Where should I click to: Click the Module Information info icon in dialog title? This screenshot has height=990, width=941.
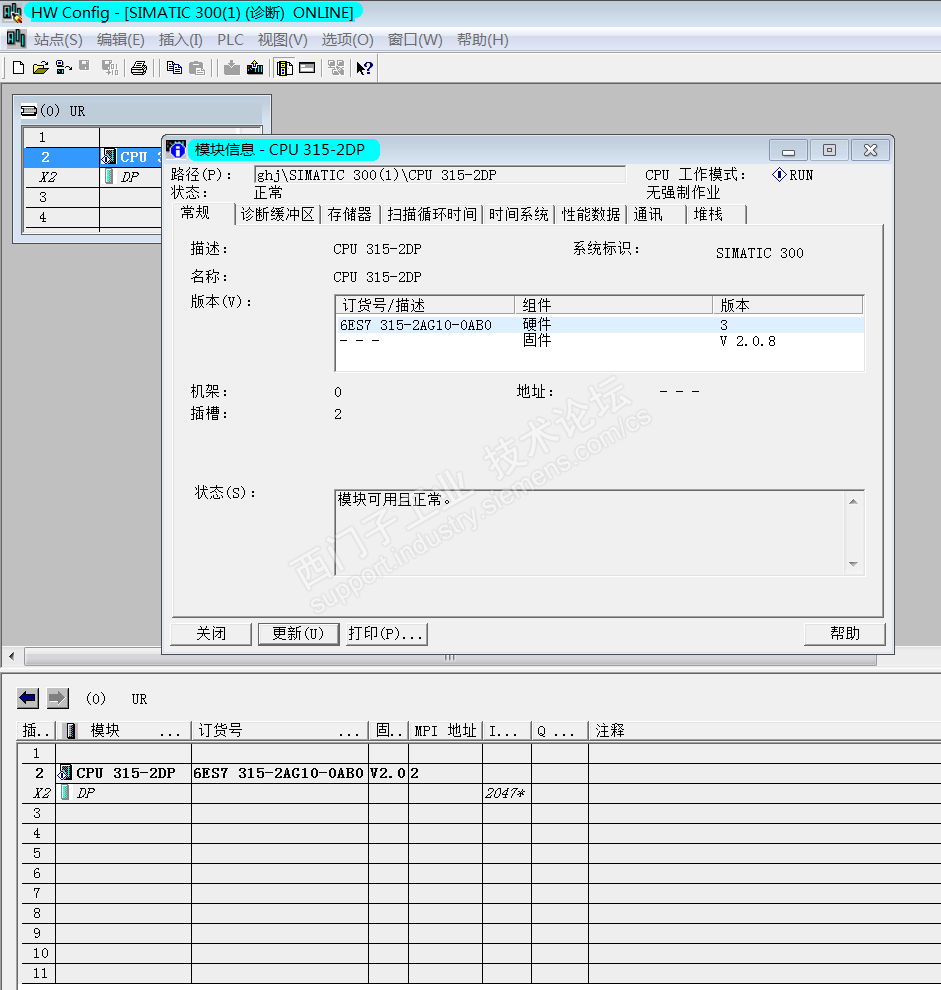click(x=176, y=149)
